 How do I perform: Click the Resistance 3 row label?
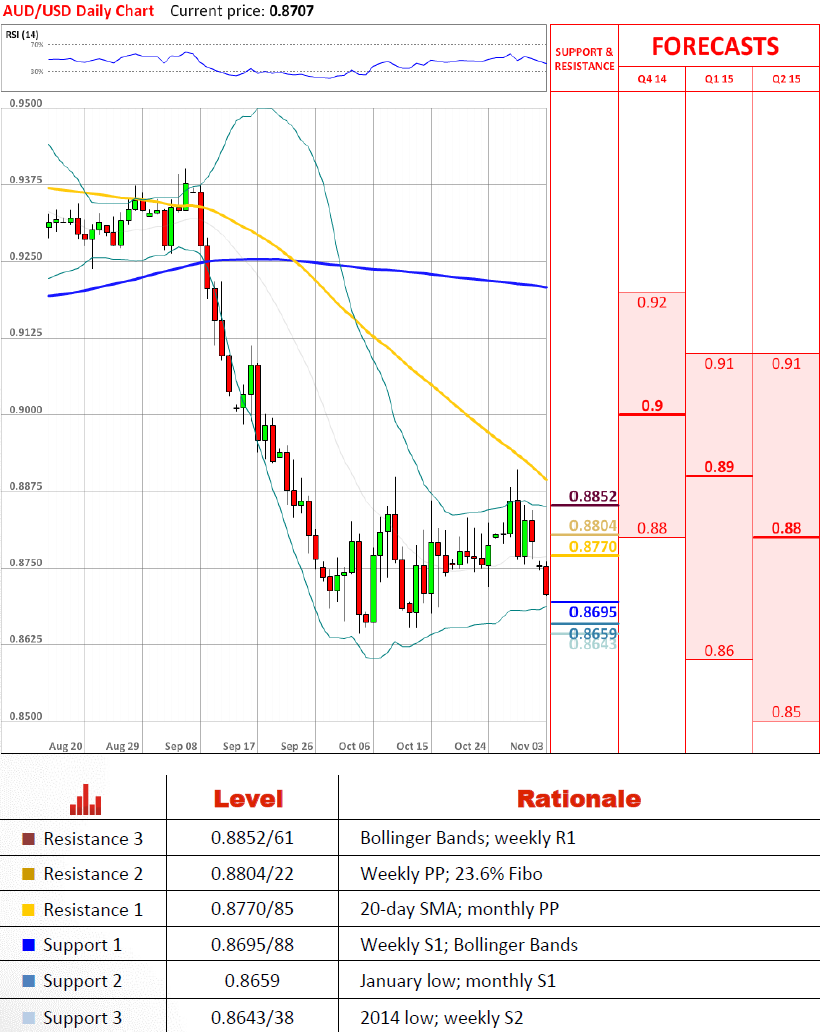pos(93,838)
